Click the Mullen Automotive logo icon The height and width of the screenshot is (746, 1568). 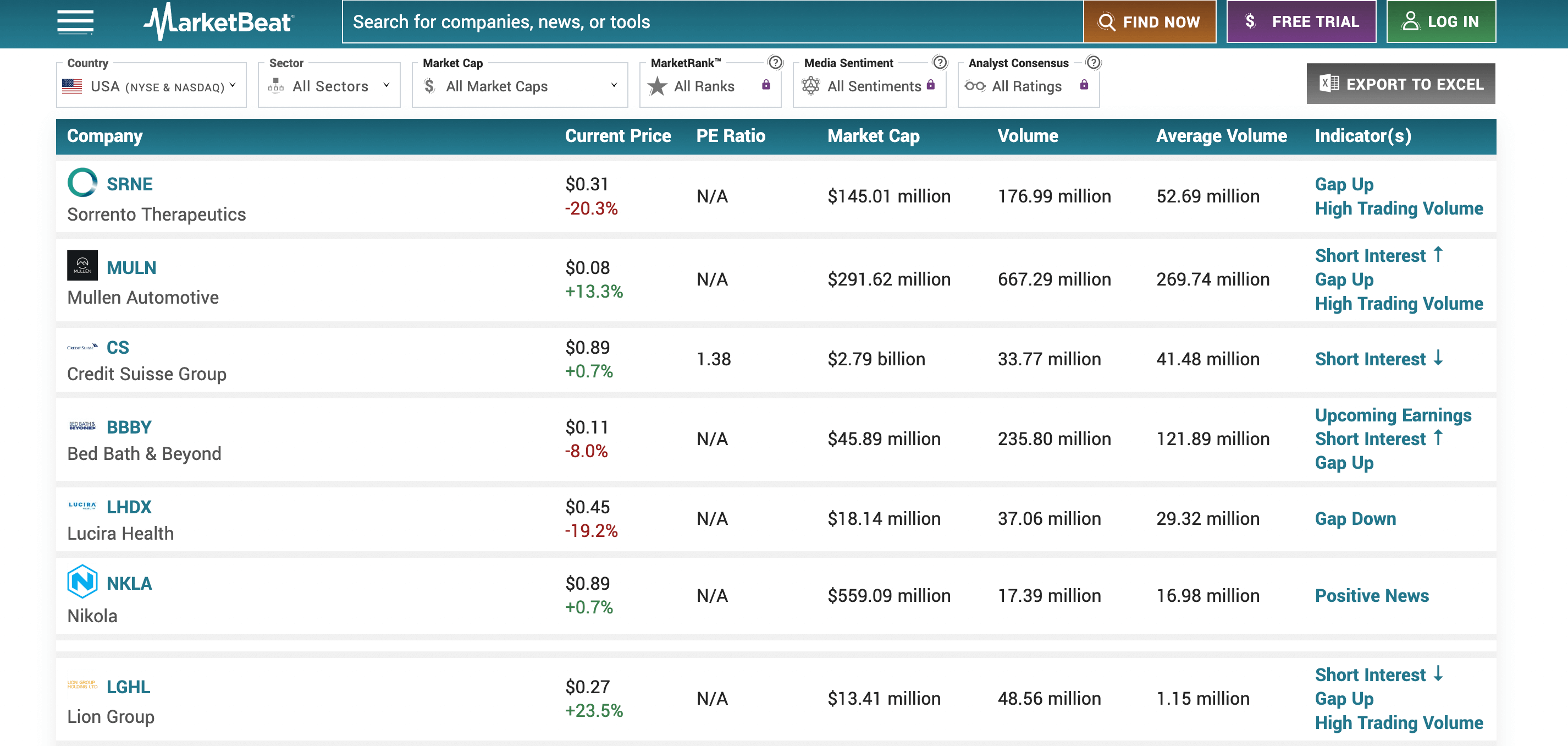82,266
